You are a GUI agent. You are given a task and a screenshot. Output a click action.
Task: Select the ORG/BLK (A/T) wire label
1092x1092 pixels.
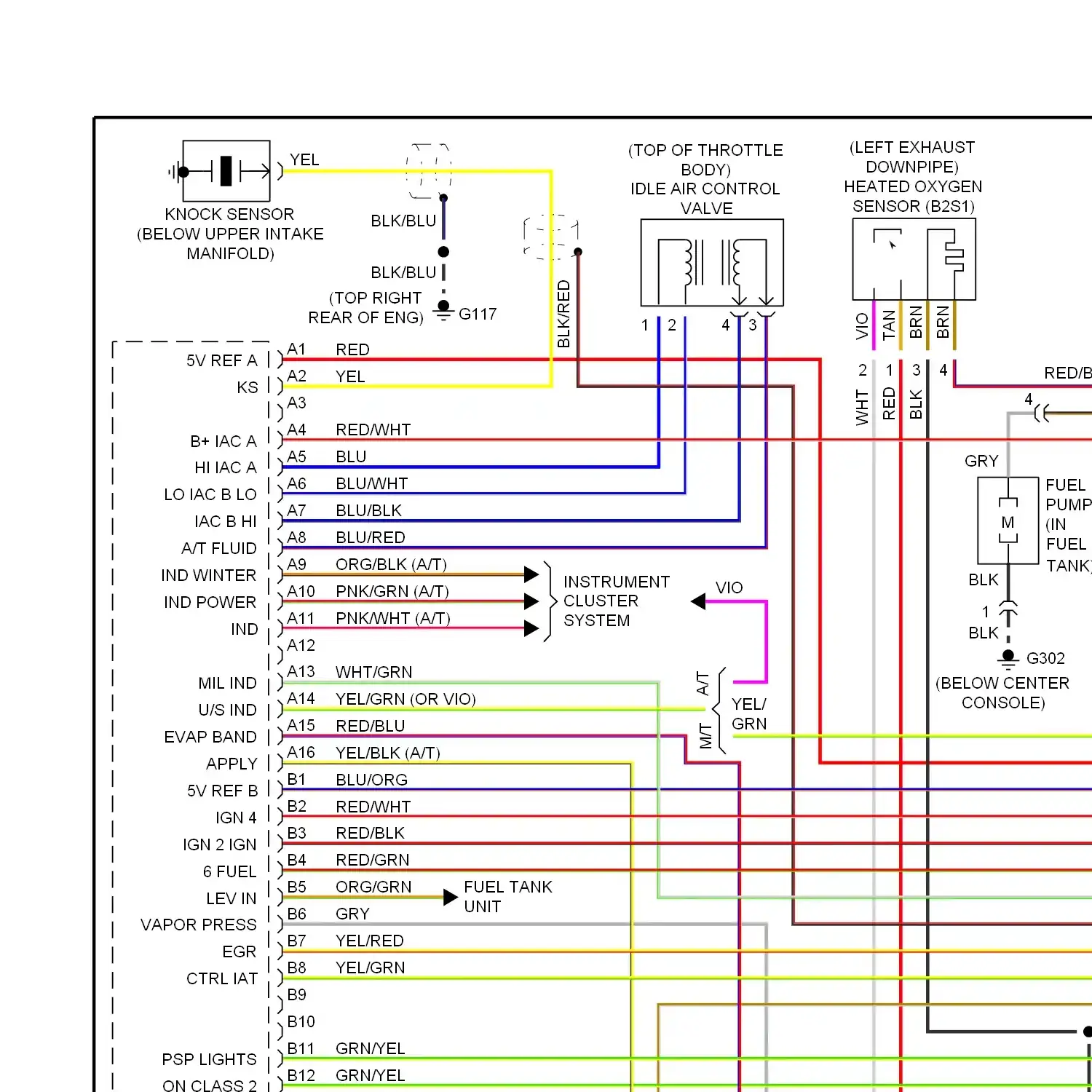(391, 564)
